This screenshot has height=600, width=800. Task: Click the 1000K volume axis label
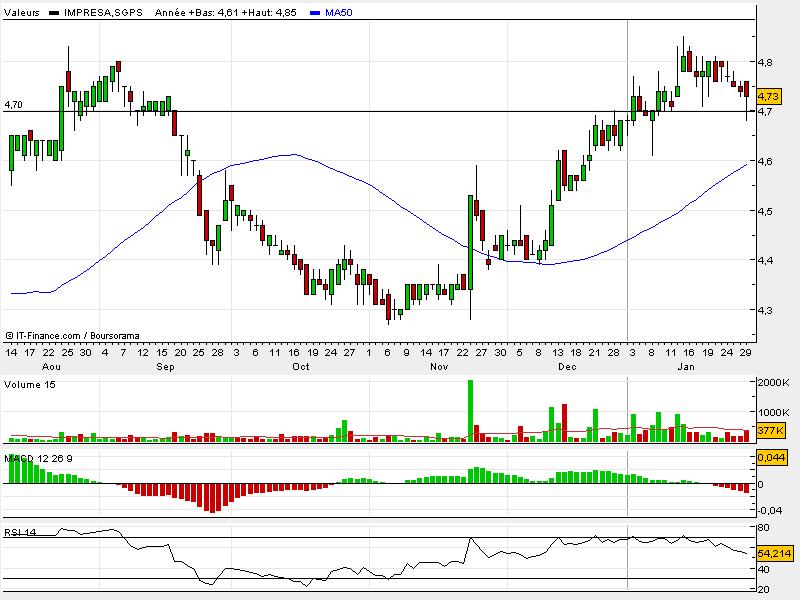click(x=773, y=412)
